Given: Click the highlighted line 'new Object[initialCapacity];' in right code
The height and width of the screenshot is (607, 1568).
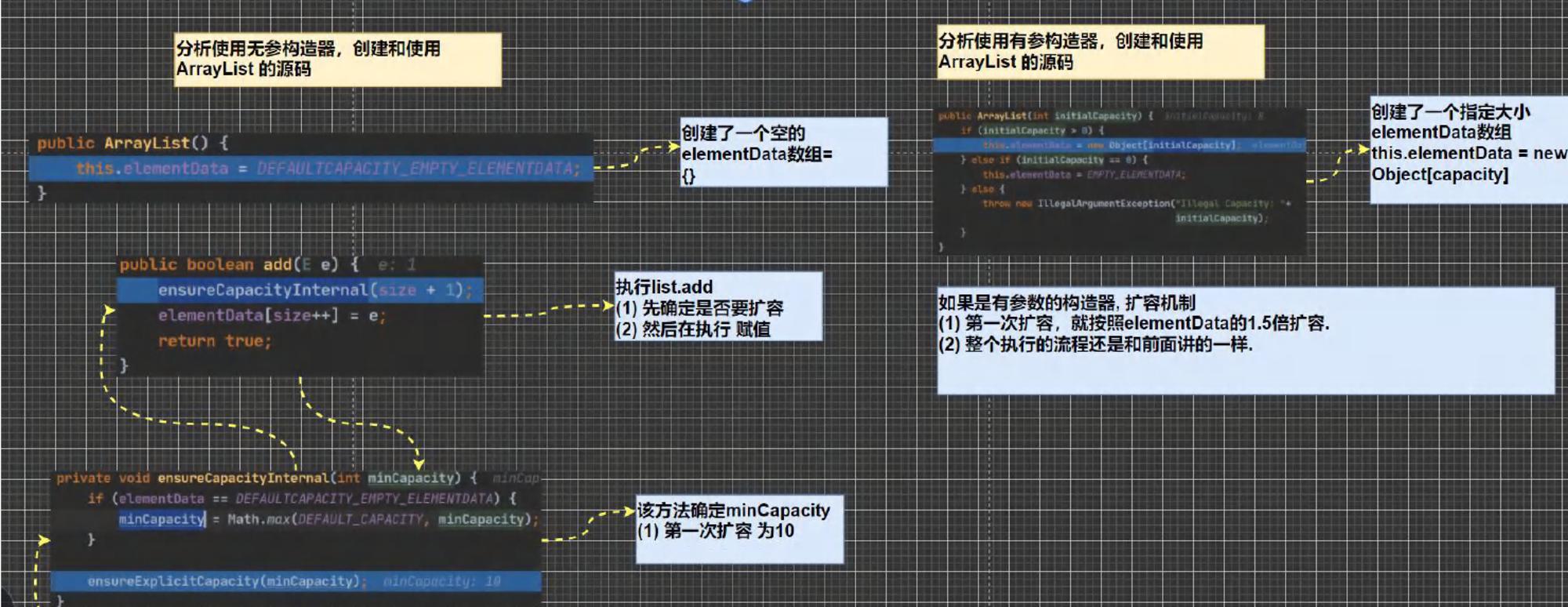Looking at the screenshot, I should coord(1120,145).
